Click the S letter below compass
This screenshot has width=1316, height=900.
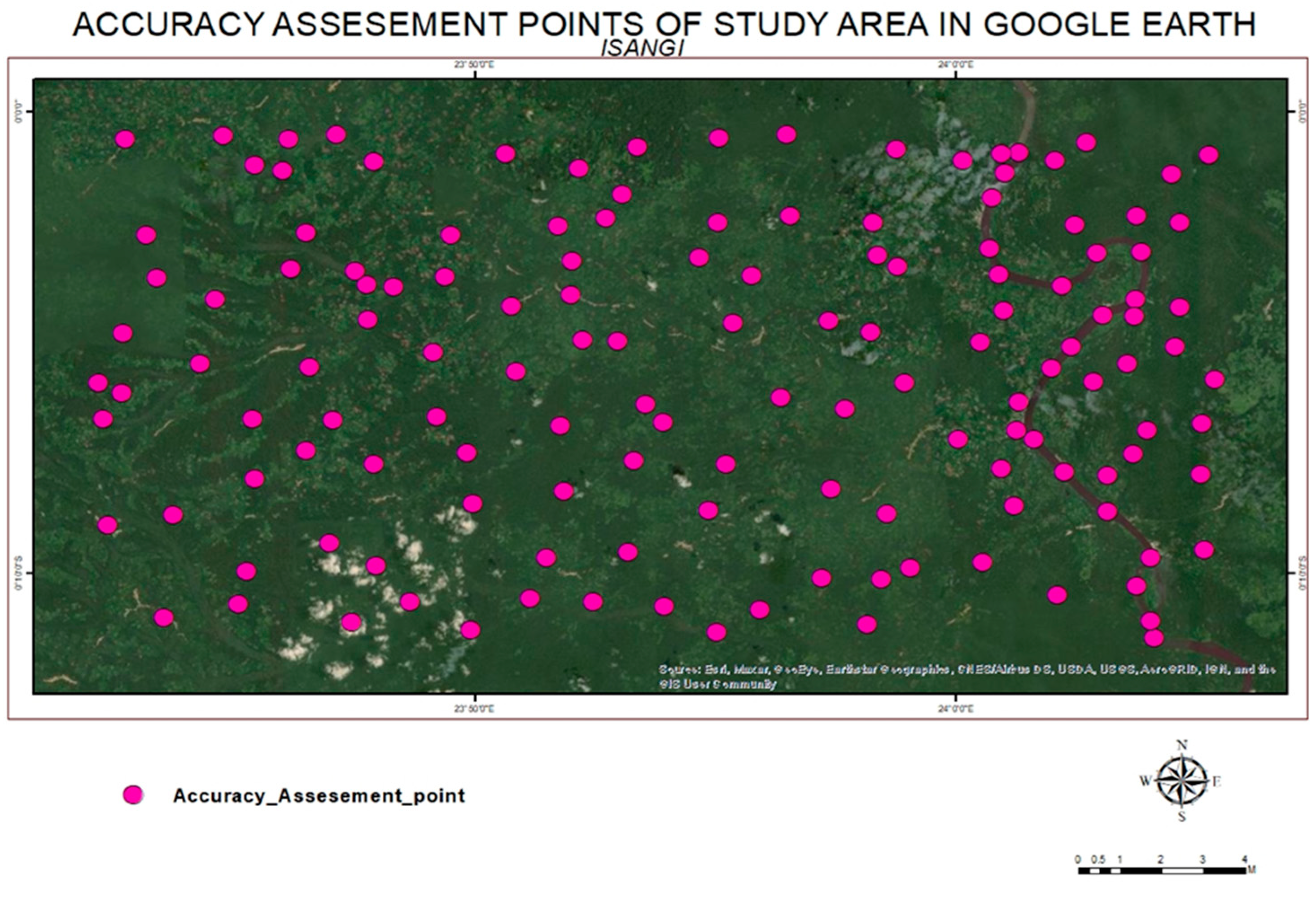(1182, 817)
